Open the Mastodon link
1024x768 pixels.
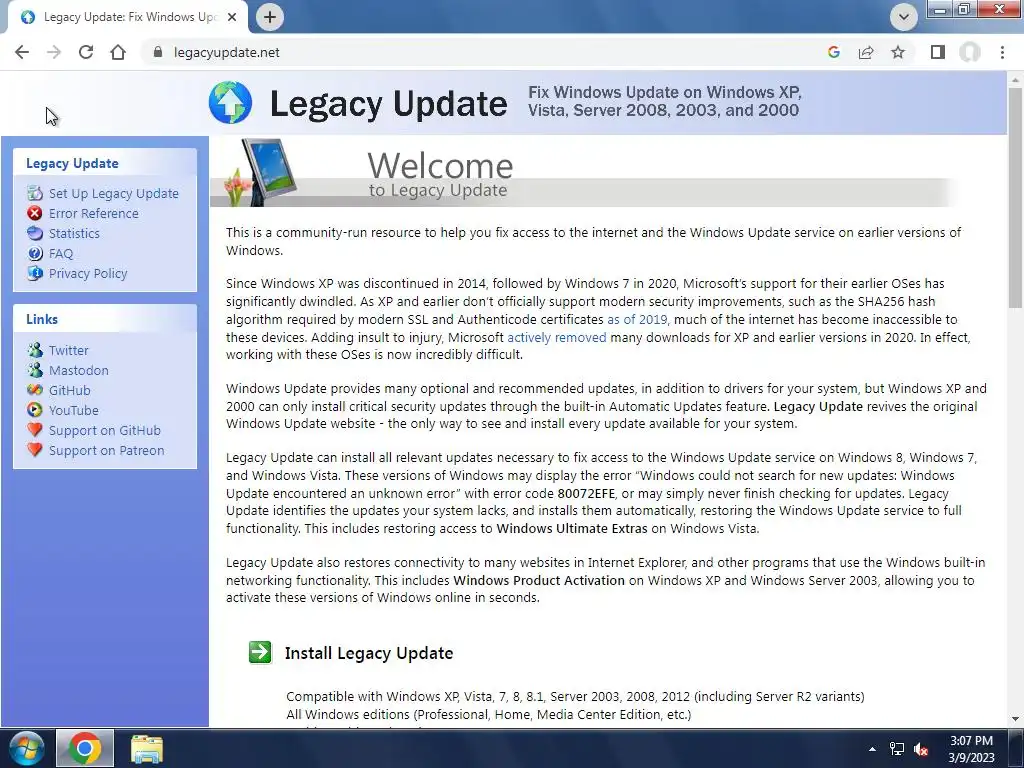click(79, 370)
